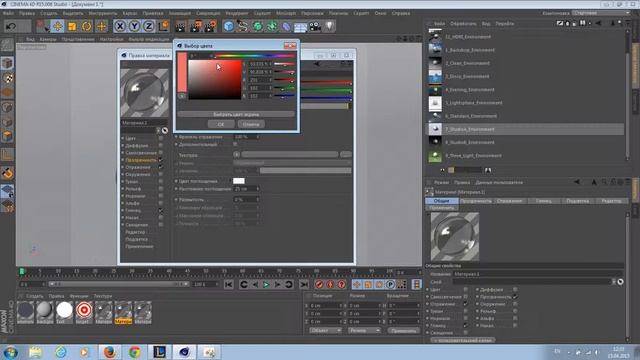Click the P parameter key button in timeline
Image resolution: width=640 pixels, height=360 pixels.
point(390,284)
